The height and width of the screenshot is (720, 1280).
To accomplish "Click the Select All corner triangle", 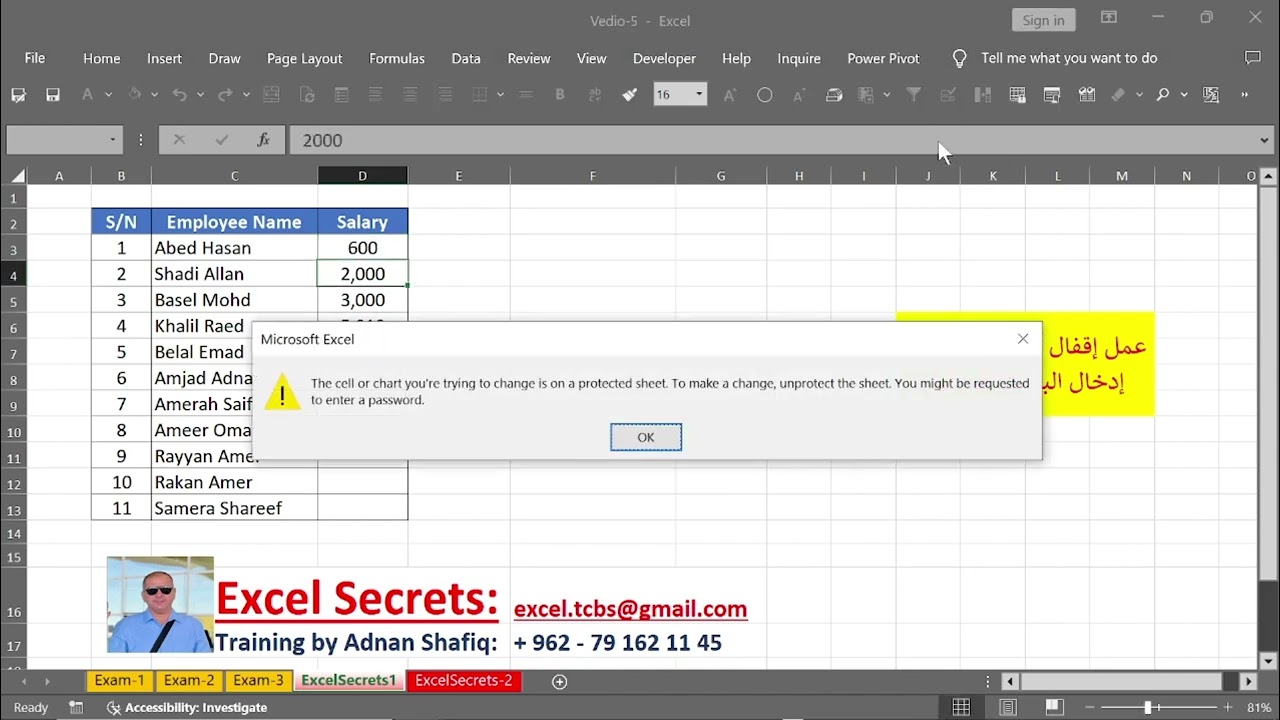I will point(18,176).
